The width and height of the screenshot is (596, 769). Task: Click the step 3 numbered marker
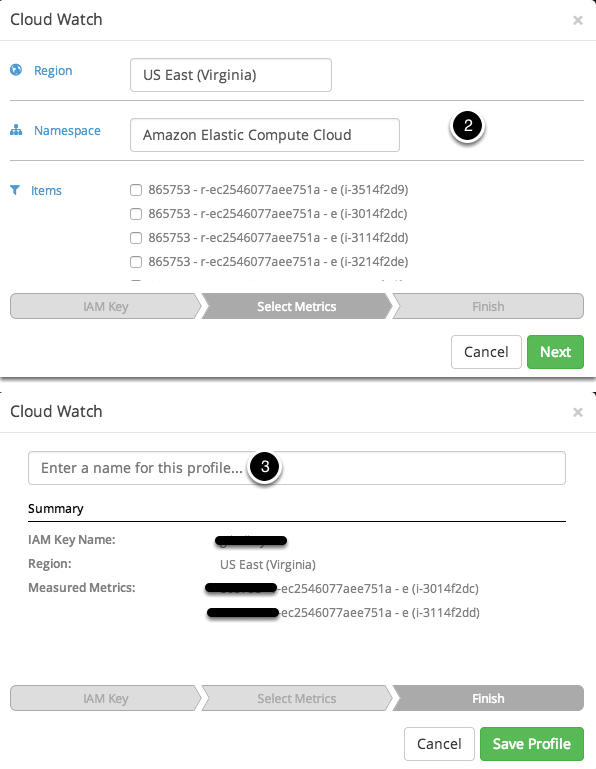[265, 466]
